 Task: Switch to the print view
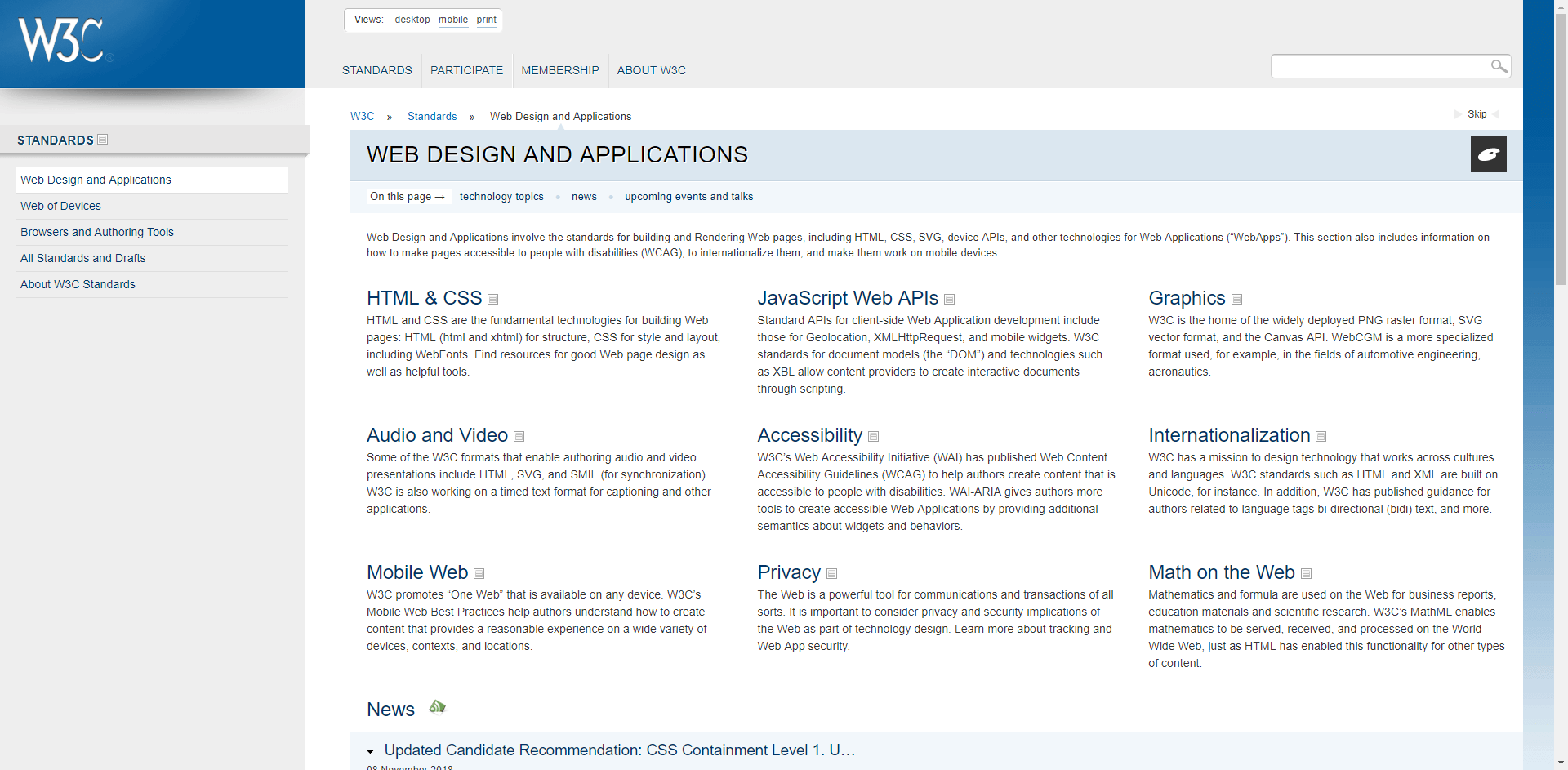(x=486, y=19)
